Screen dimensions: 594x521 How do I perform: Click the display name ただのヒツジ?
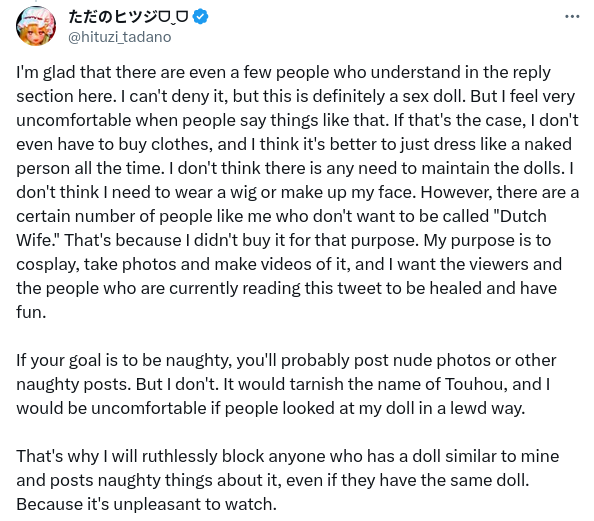pyautogui.click(x=128, y=17)
